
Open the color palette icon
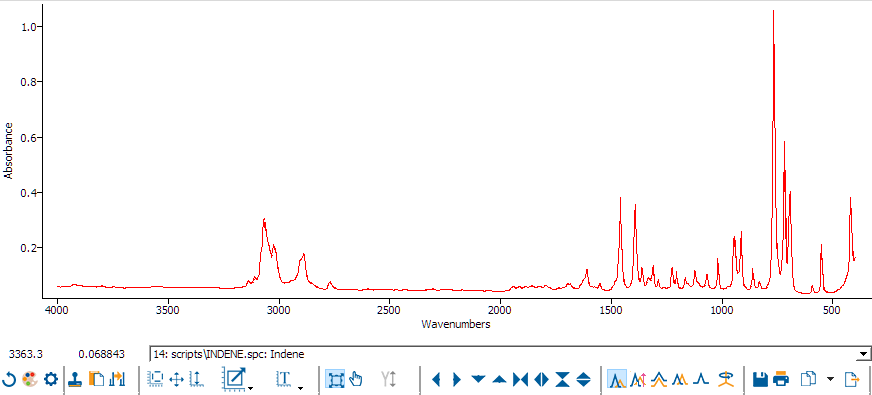[29, 380]
